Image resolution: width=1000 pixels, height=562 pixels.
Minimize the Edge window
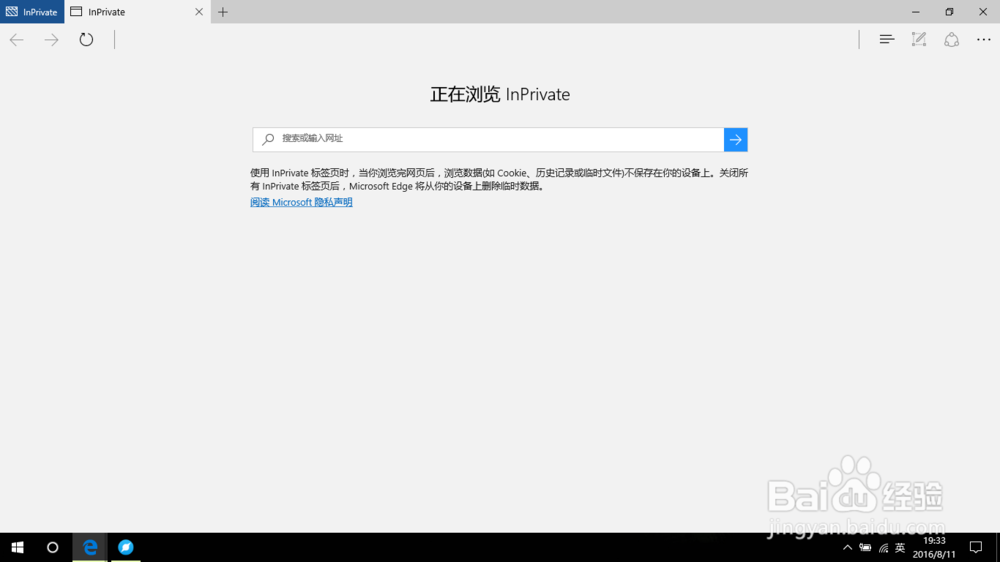[x=916, y=11]
